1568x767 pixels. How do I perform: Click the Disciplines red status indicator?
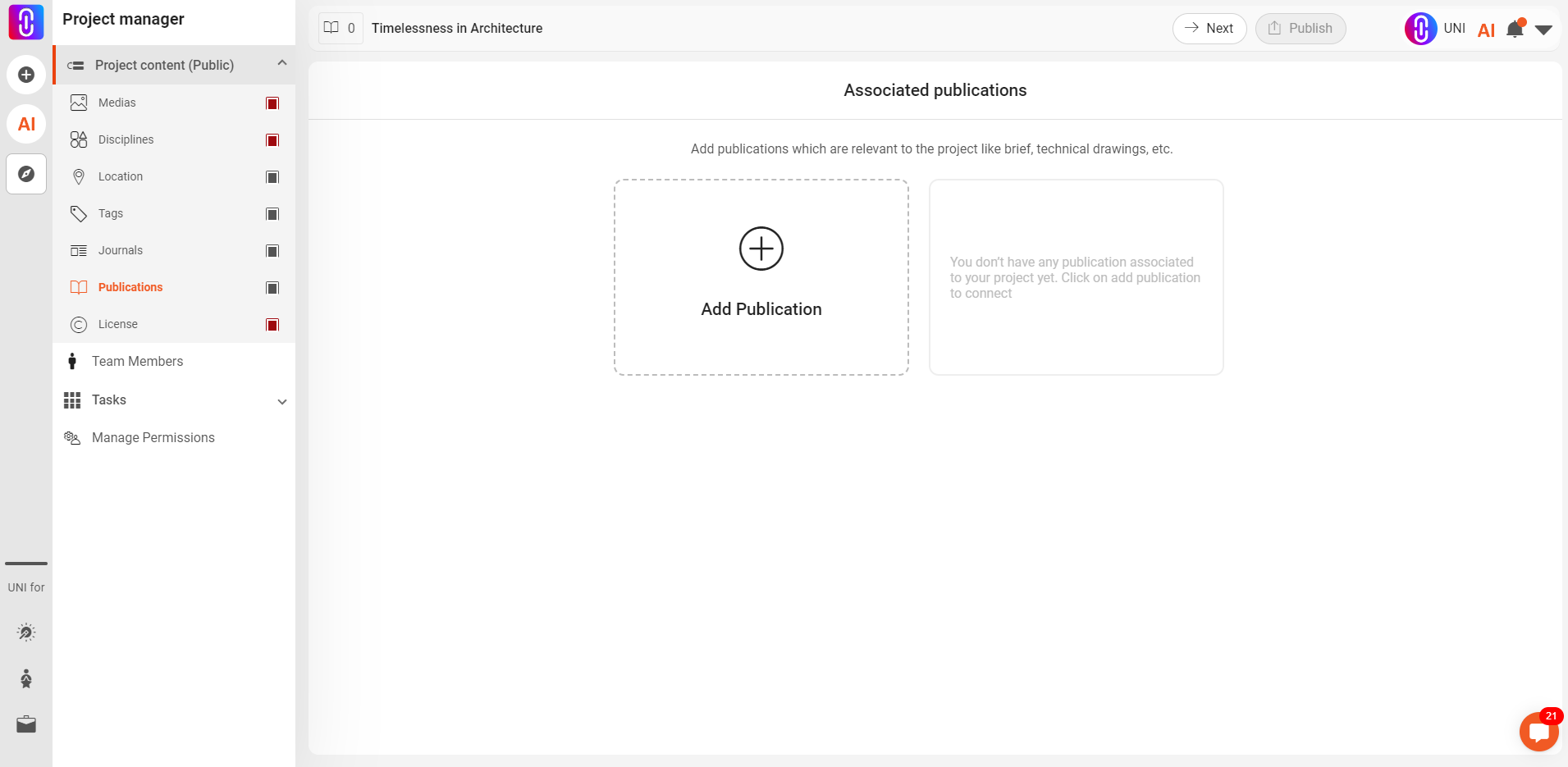point(272,139)
